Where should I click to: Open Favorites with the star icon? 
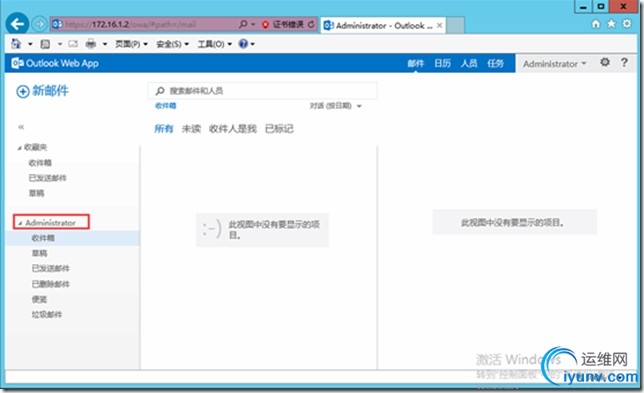click(612, 24)
